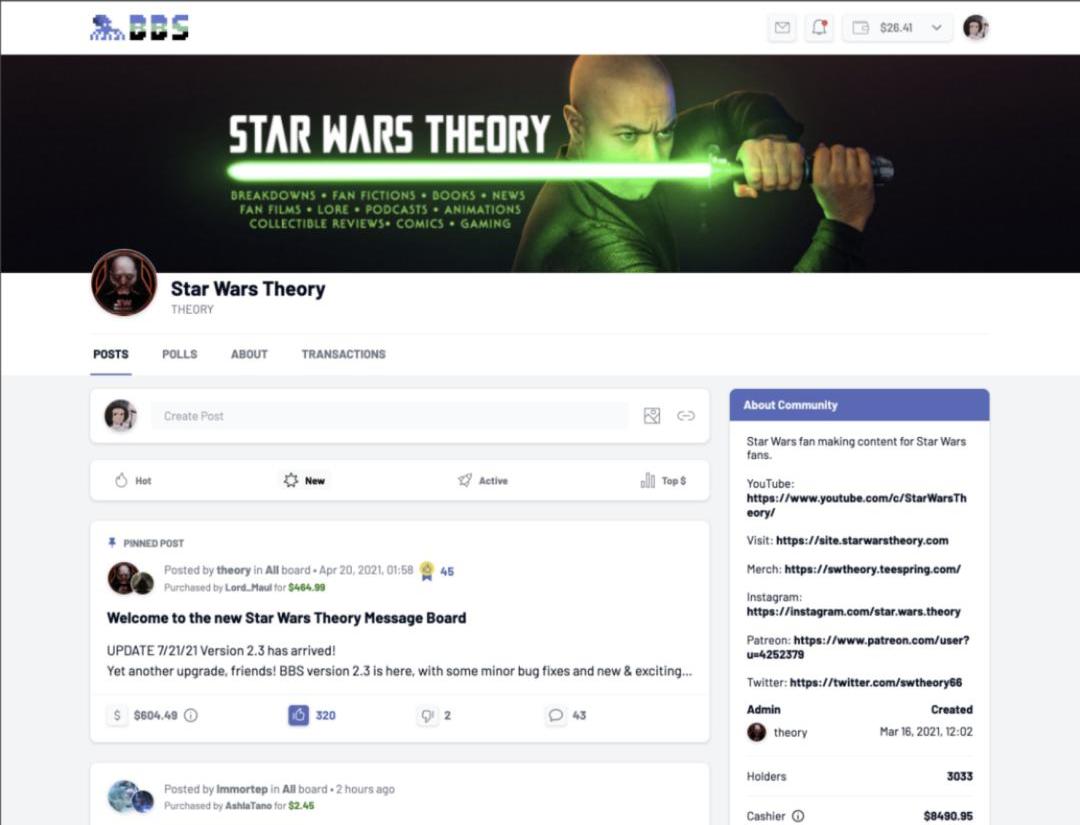This screenshot has height=825, width=1080.
Task: Open the notifications bell icon
Action: click(x=819, y=28)
